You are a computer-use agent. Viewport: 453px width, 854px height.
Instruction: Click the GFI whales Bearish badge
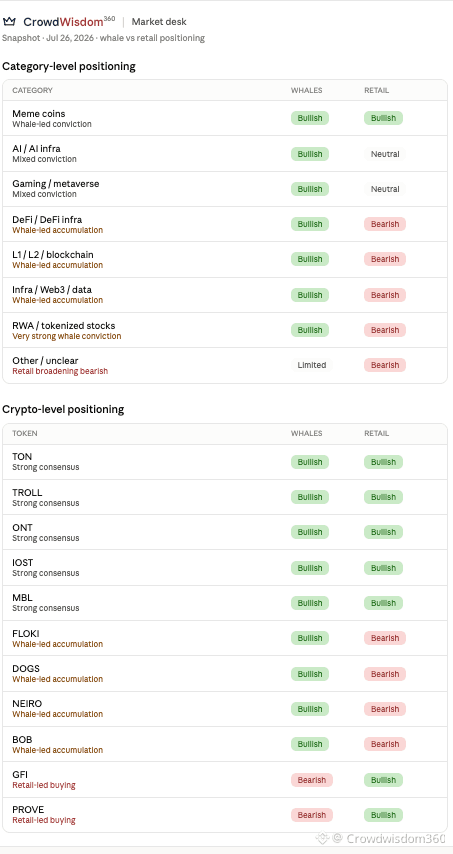pos(311,780)
